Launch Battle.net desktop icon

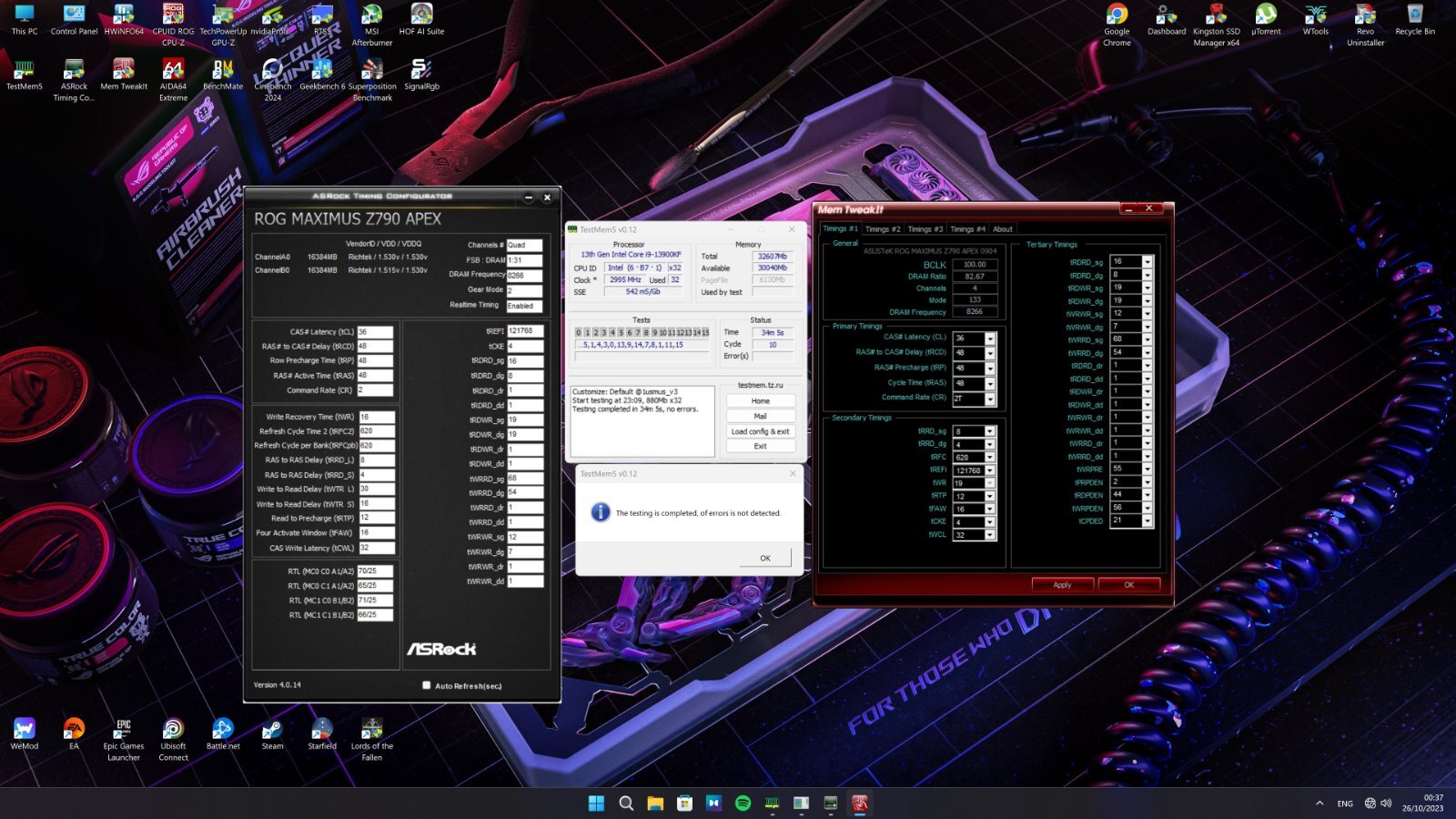coord(223,734)
